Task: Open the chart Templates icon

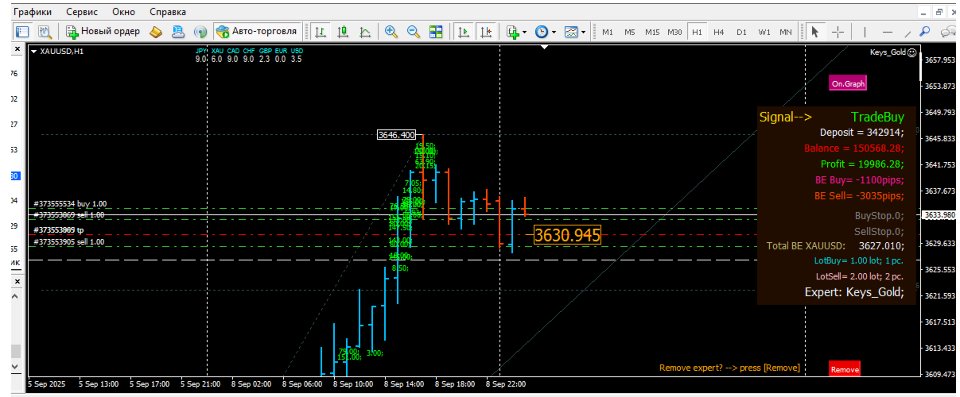Action: [x=571, y=31]
